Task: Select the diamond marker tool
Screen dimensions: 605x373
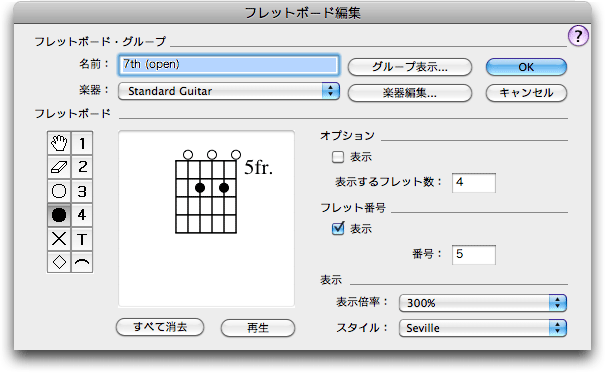Action: click(59, 262)
